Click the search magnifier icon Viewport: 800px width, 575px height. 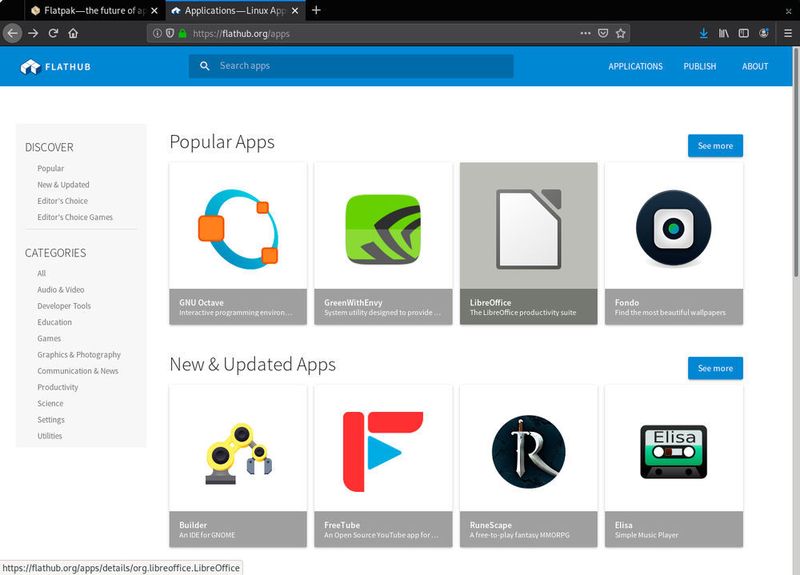pos(205,66)
